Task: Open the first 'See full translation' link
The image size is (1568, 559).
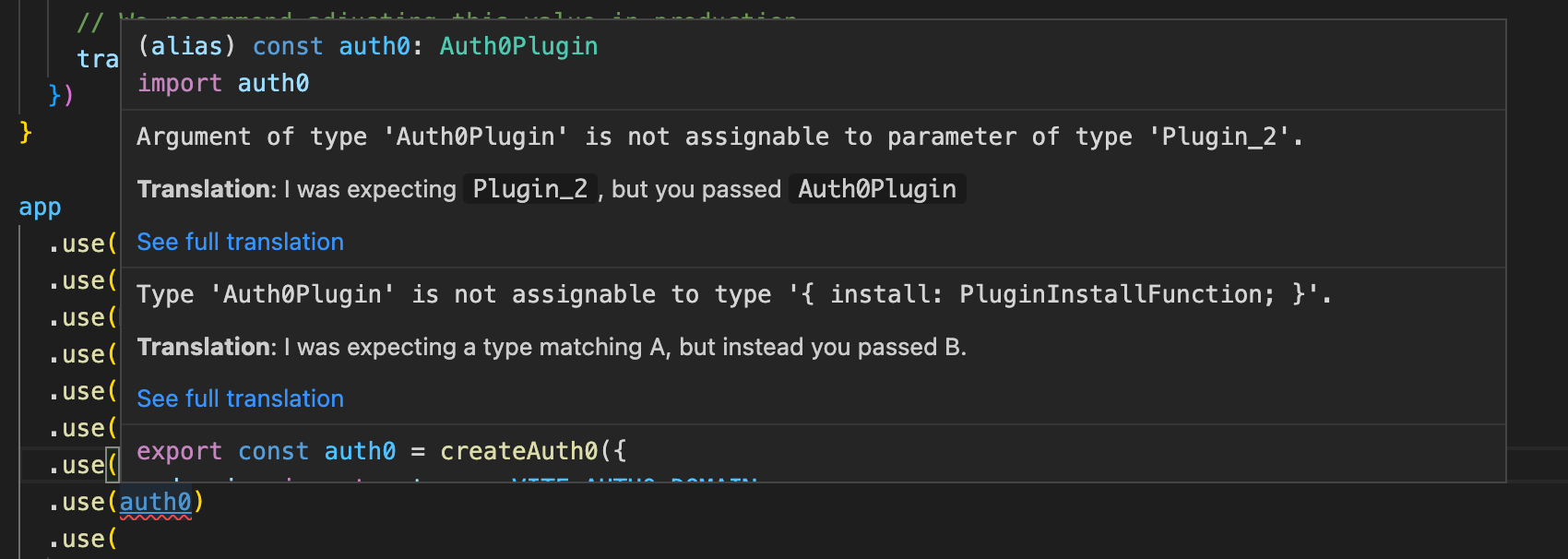Action: (239, 242)
